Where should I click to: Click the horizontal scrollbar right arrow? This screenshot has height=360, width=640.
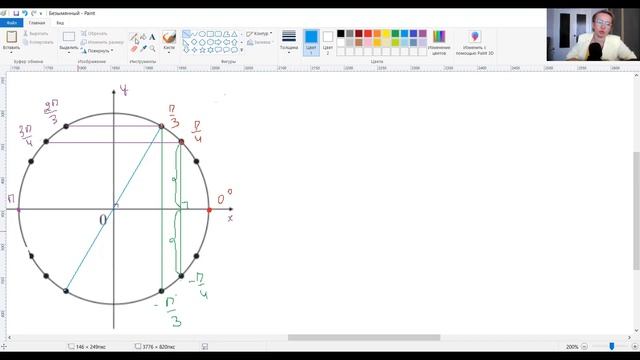(x=629, y=338)
